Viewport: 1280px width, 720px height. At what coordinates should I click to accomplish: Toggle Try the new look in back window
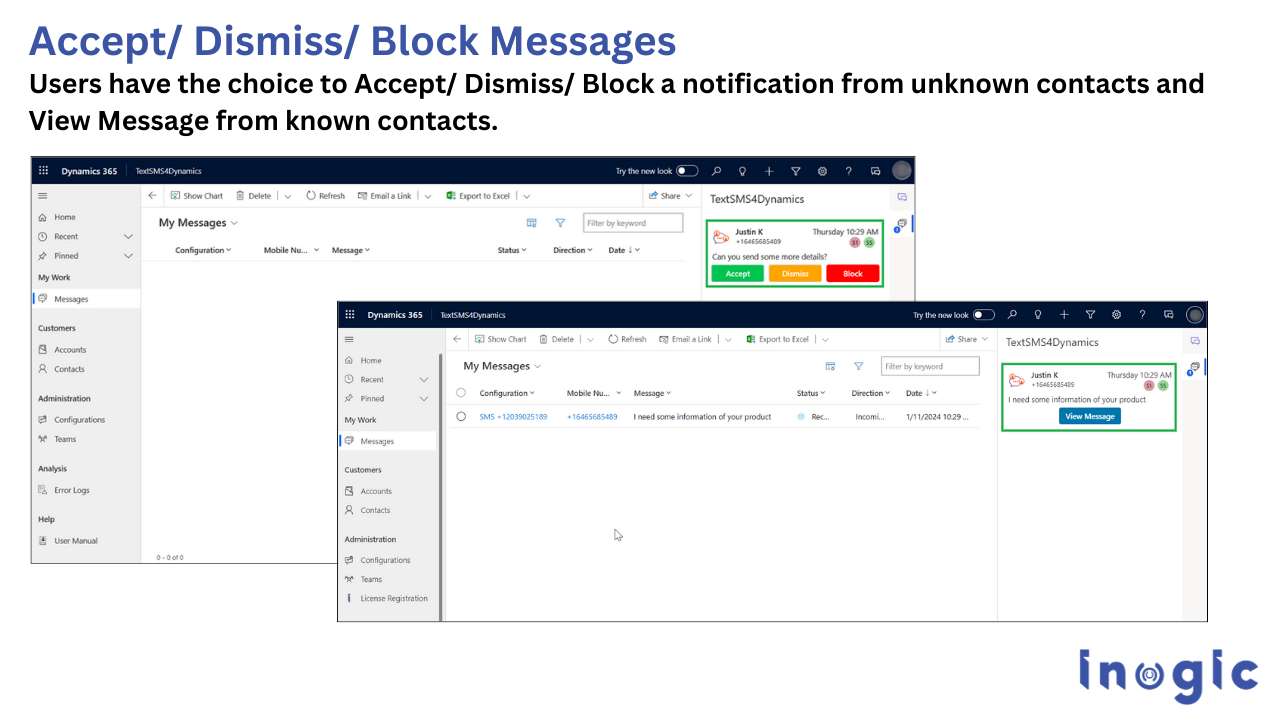687,171
